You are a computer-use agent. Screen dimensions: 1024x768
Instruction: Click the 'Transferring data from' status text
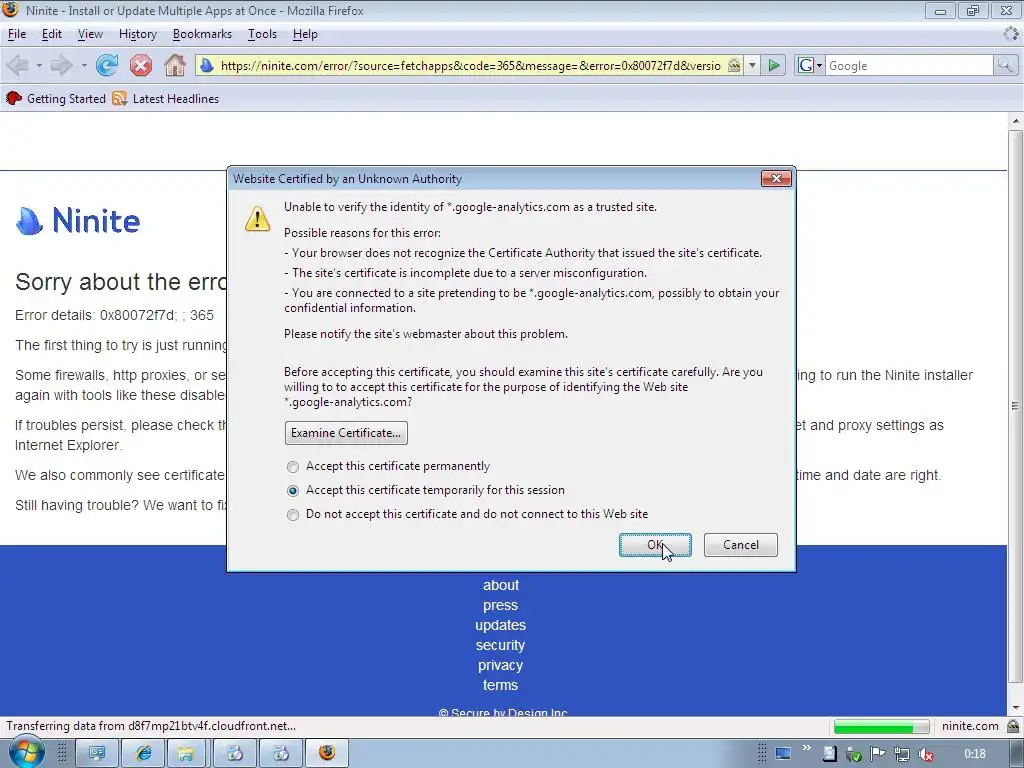(x=151, y=726)
